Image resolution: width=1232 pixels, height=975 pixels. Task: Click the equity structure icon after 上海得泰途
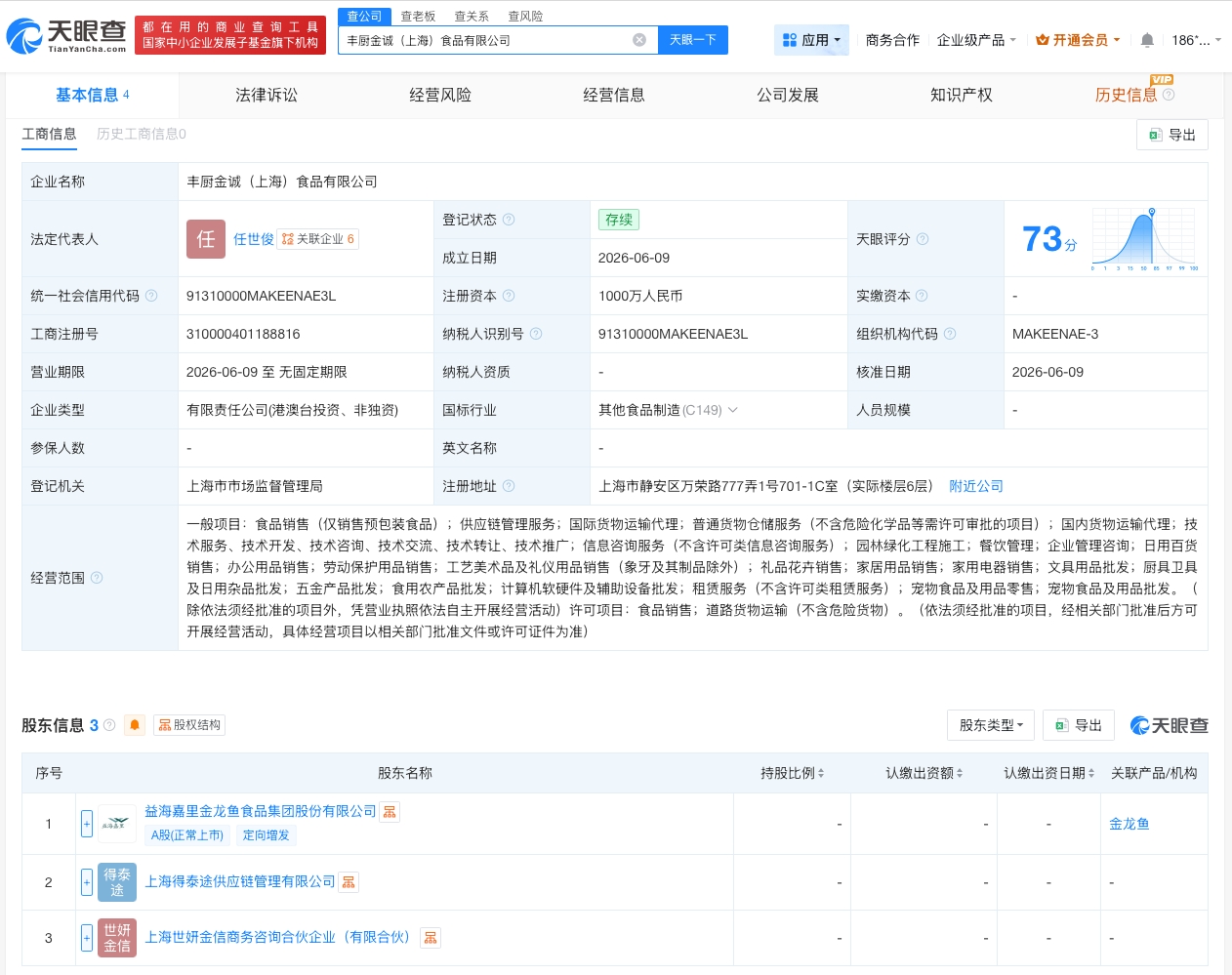(349, 882)
